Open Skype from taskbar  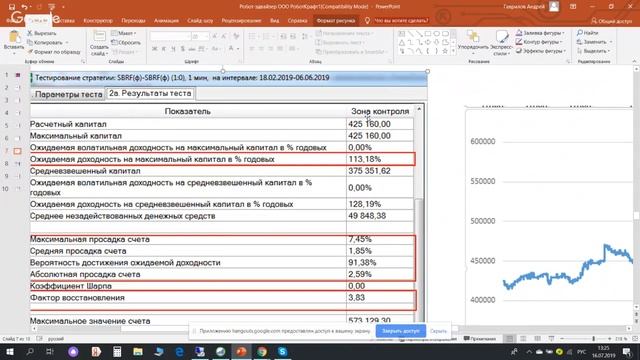click(x=282, y=351)
